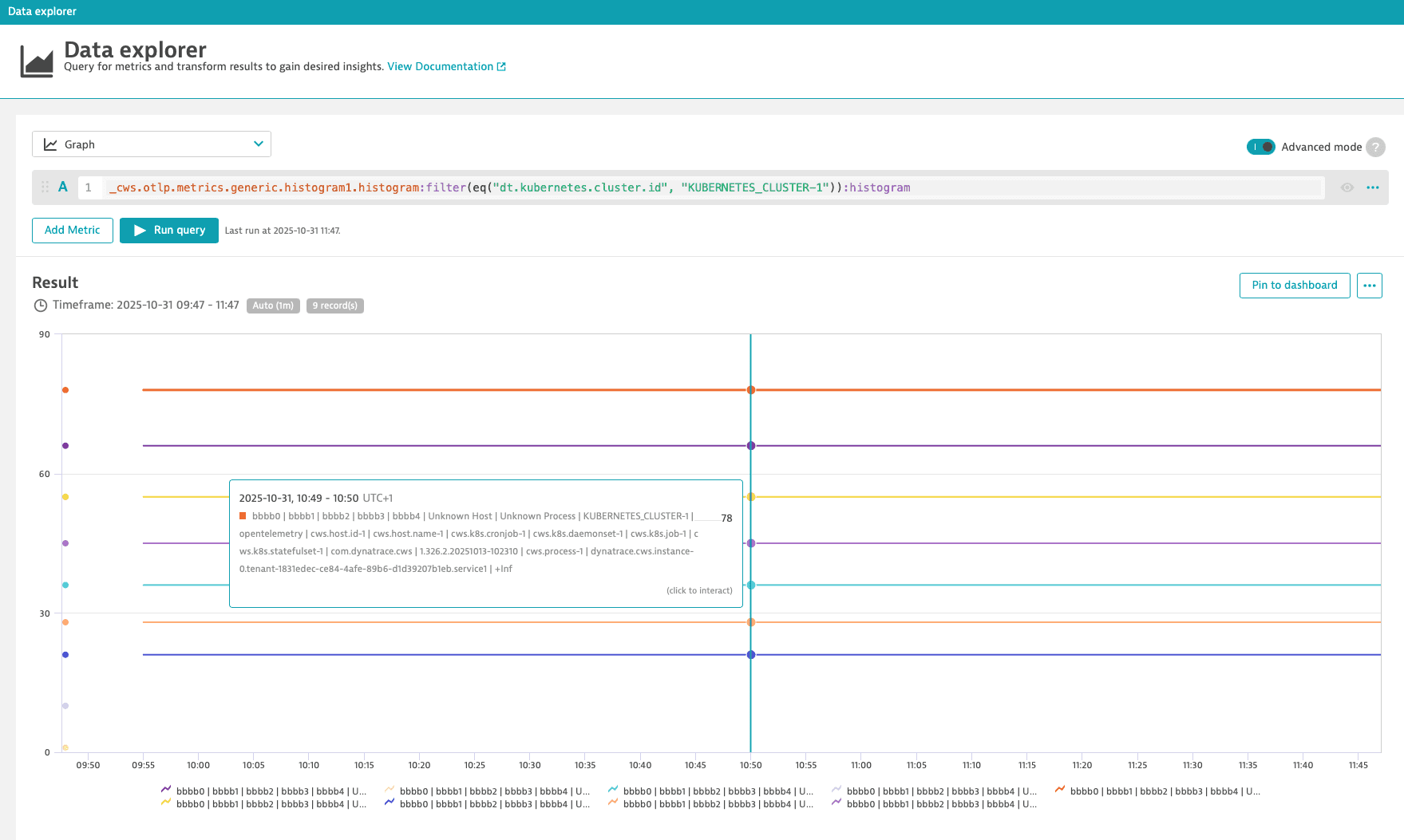The image size is (1404, 840).
Task: Click the red-orange data point at 10:50
Action: click(751, 390)
